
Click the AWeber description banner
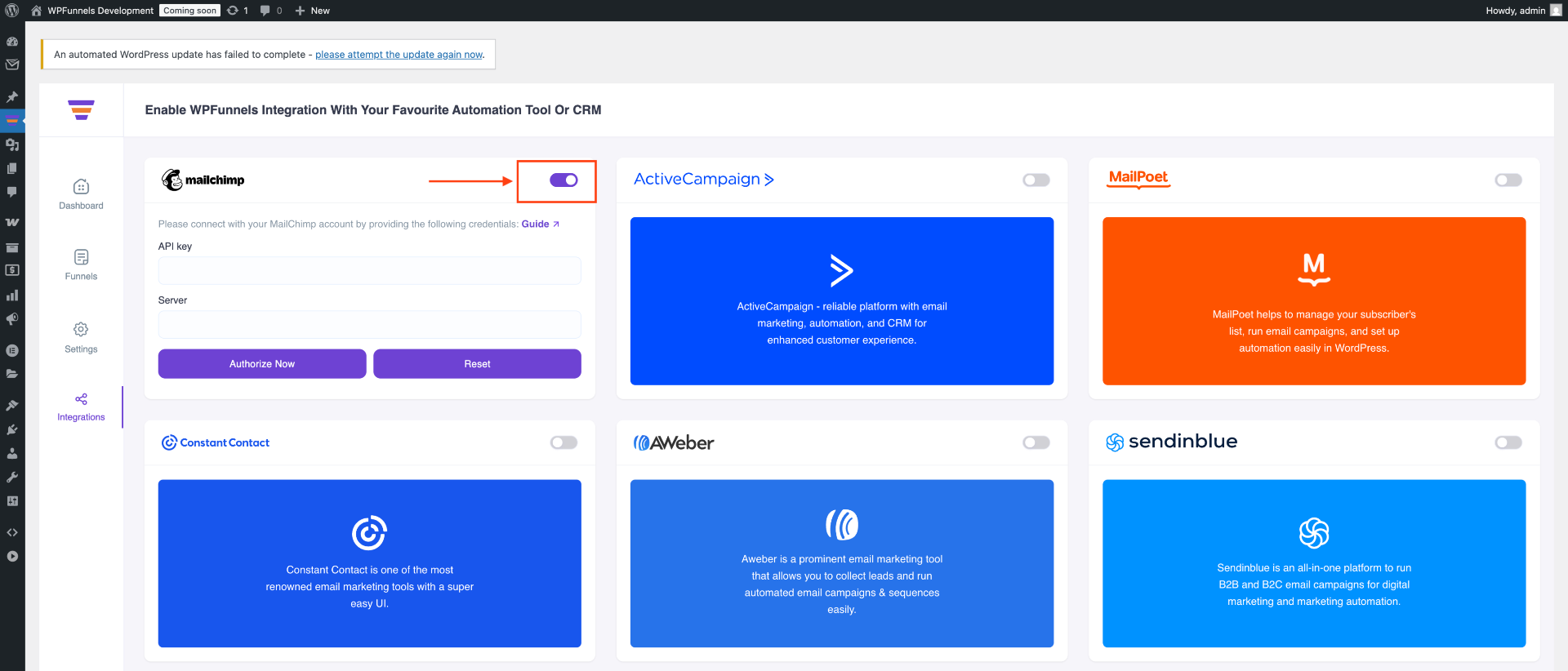(x=842, y=563)
